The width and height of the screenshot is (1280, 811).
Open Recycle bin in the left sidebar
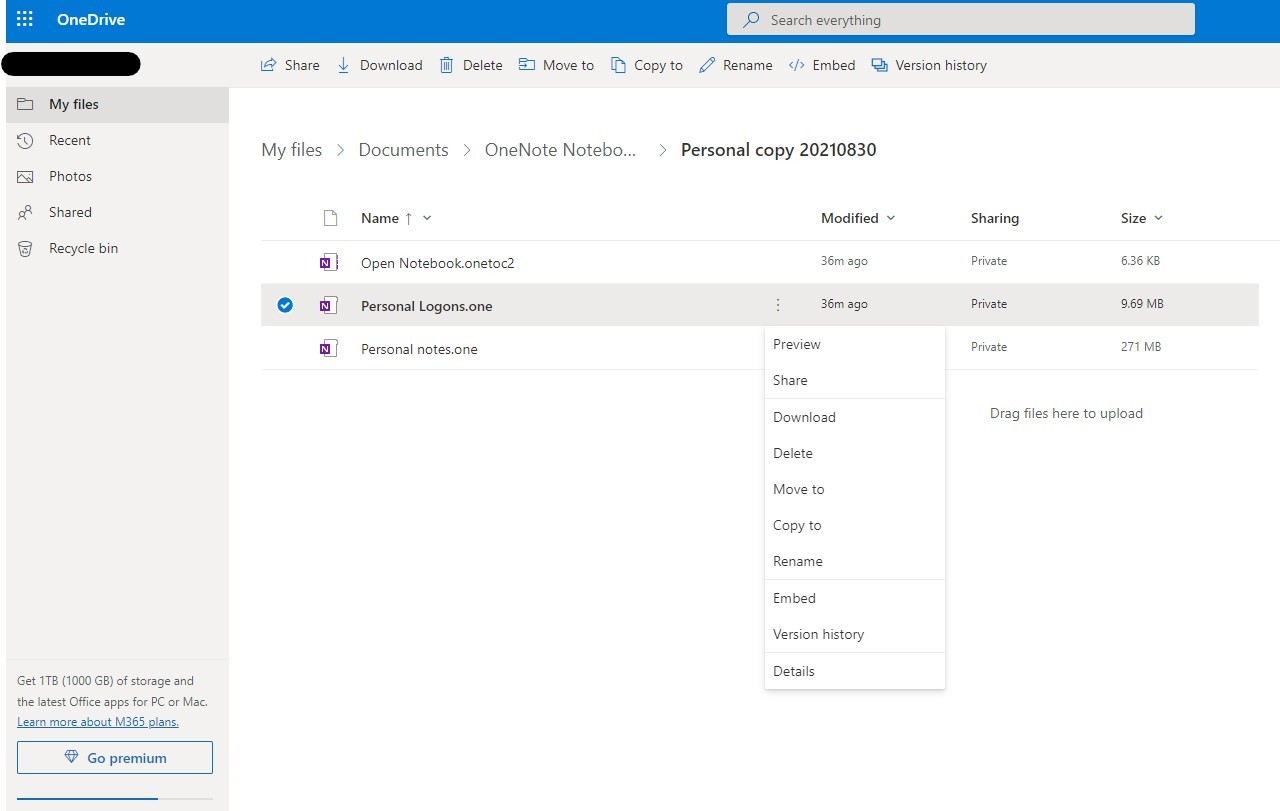point(117,248)
